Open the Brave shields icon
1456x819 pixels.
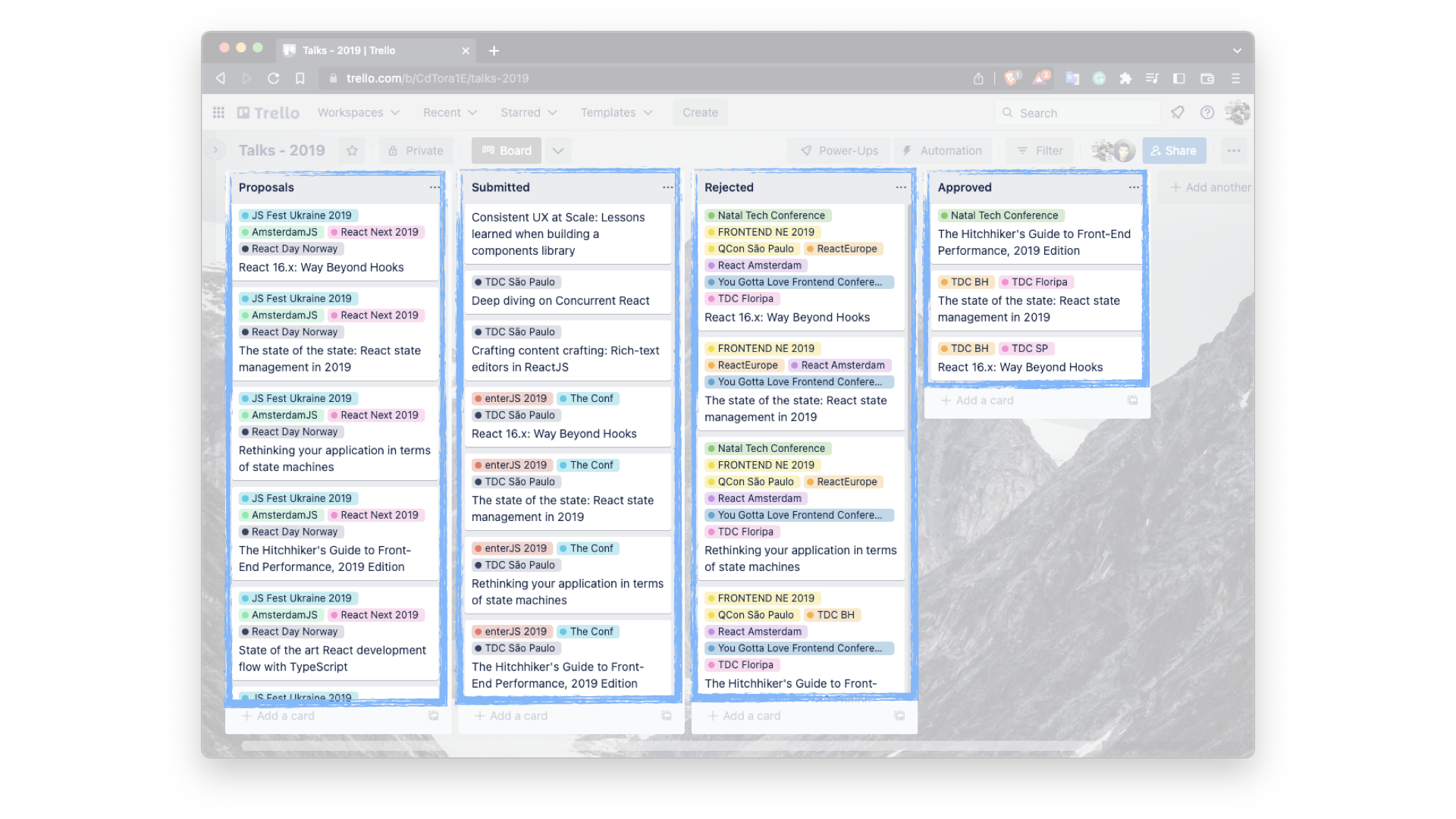[x=1012, y=77]
